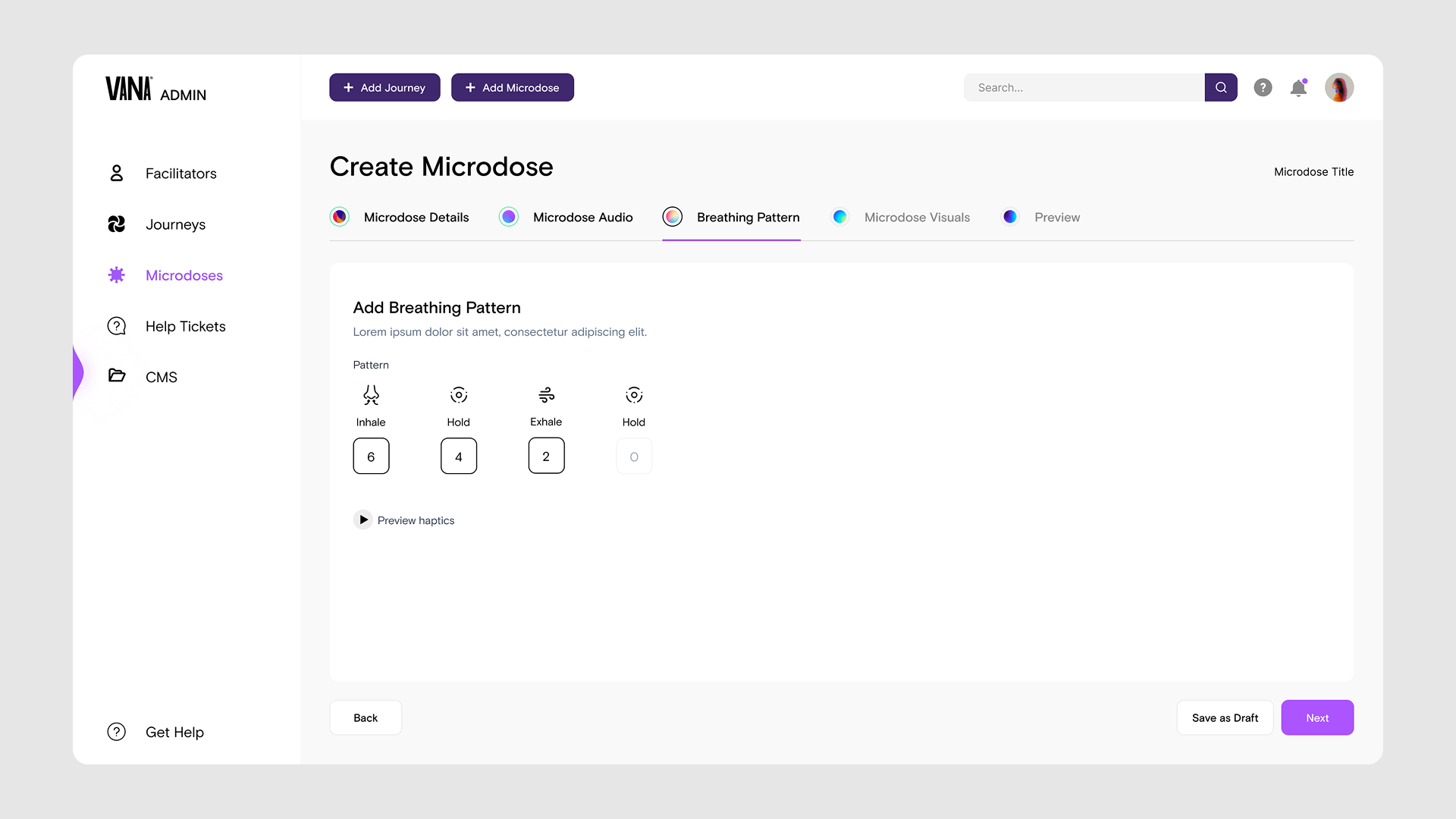Click into the Search field
The image size is (1456, 819).
1083,88
